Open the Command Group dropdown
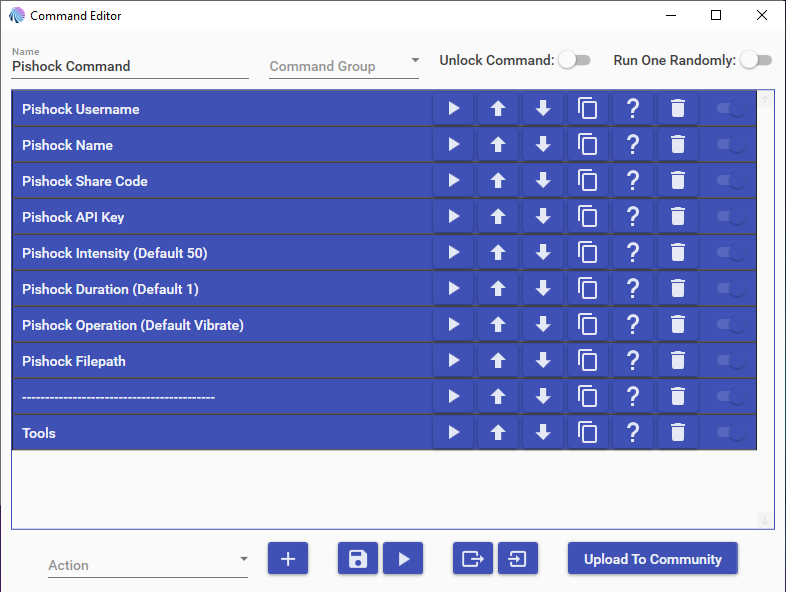This screenshot has width=786, height=592. 344,66
